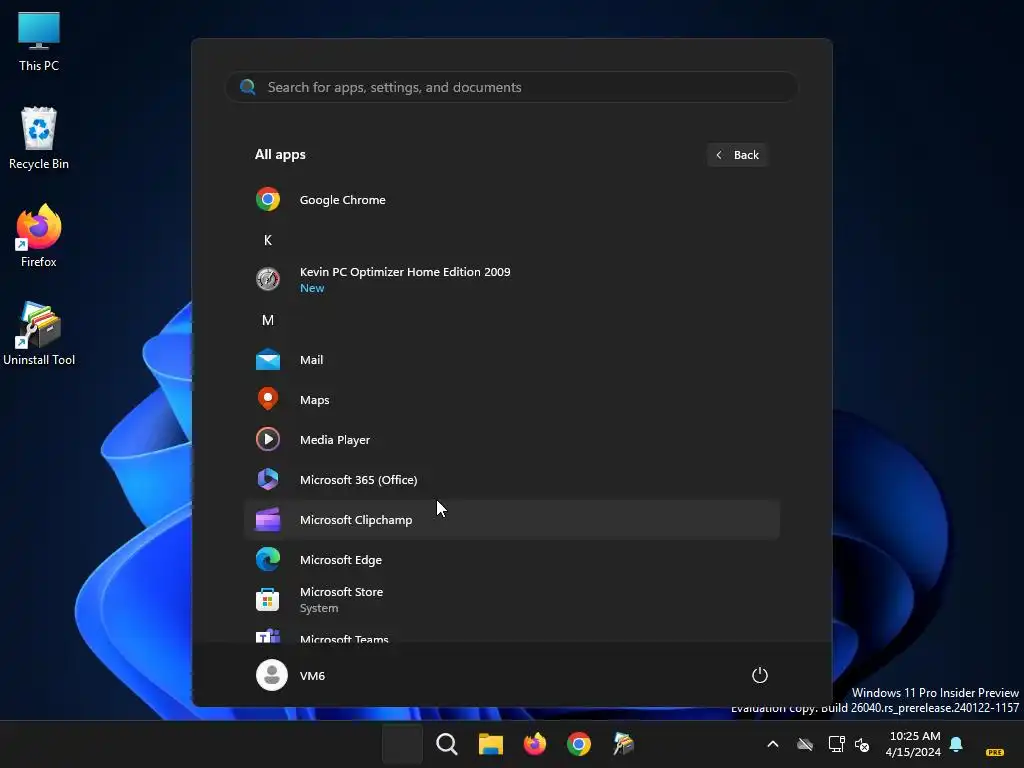Launch Microsoft Clipchamp
1024x768 pixels.
511,520
